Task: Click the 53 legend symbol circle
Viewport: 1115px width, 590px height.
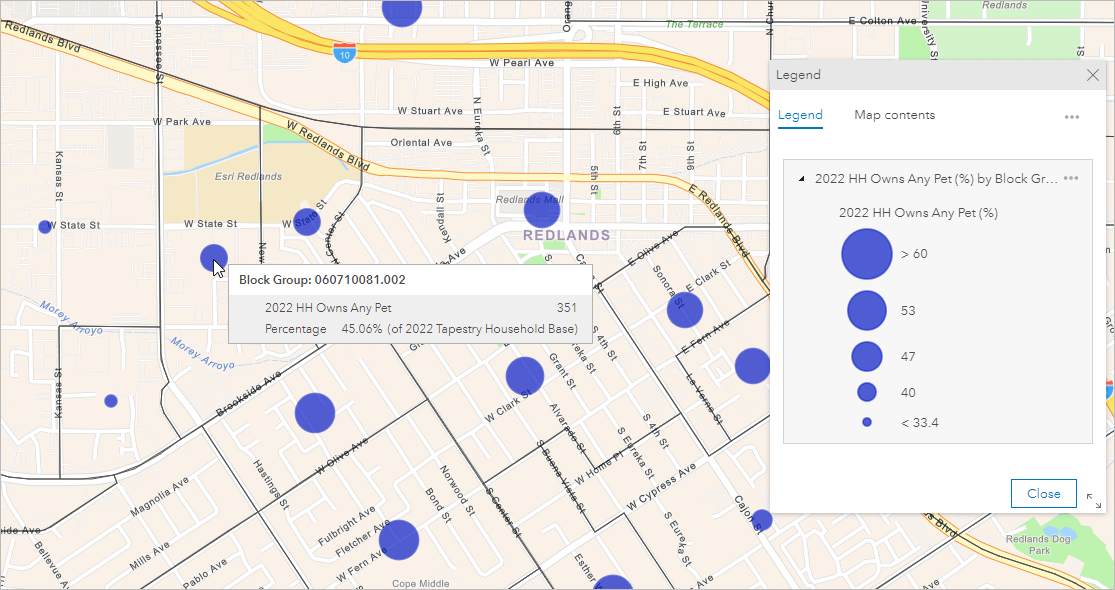Action: 867,311
